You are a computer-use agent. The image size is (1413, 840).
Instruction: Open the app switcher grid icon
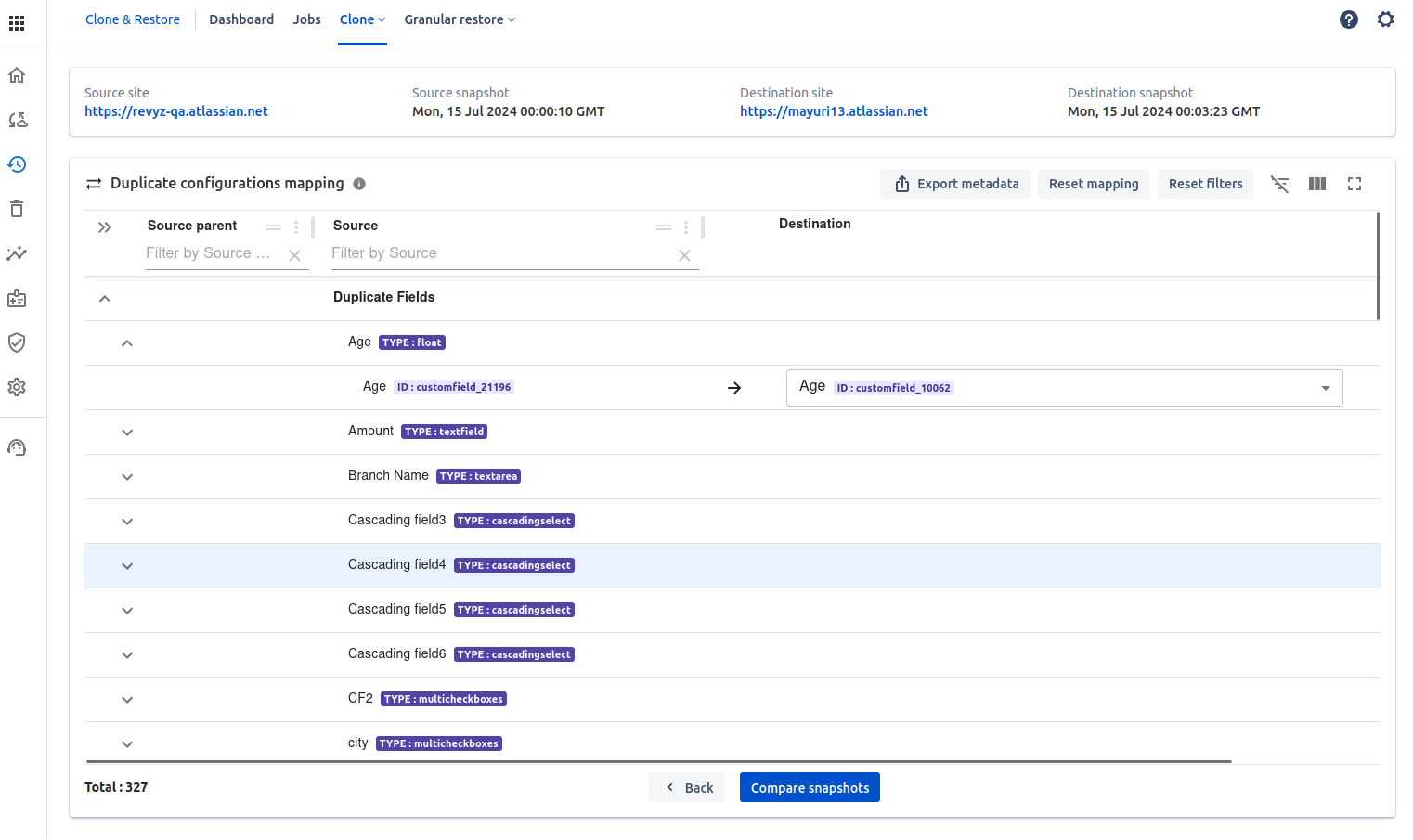[x=17, y=23]
